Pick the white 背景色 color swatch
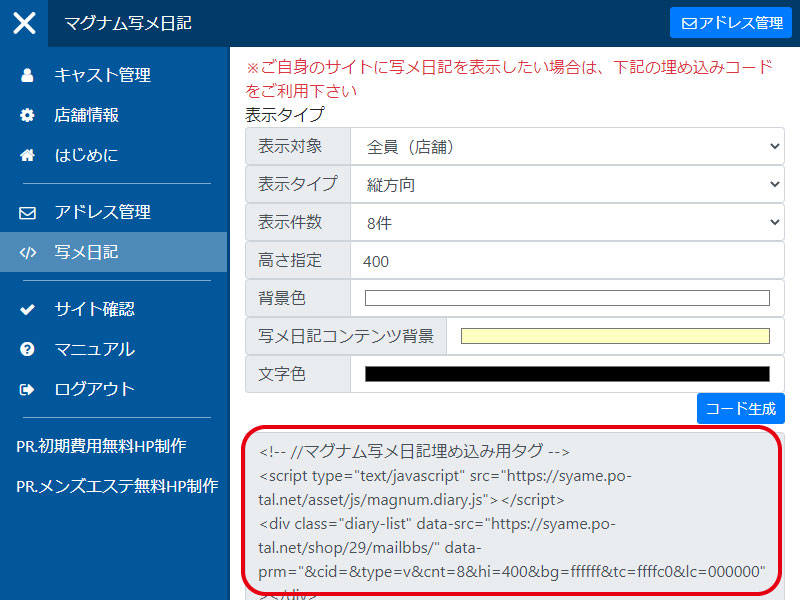800x600 pixels. coord(567,298)
